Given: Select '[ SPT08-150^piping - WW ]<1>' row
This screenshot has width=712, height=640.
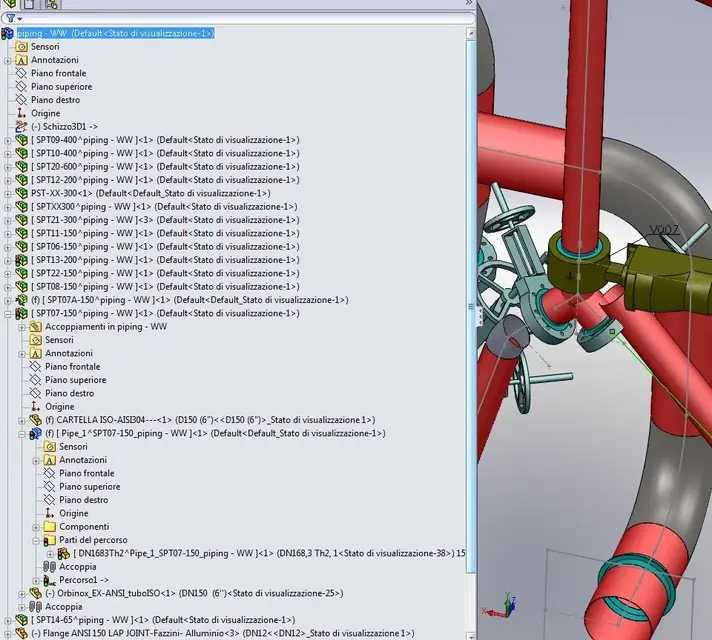Looking at the screenshot, I should (x=165, y=287).
